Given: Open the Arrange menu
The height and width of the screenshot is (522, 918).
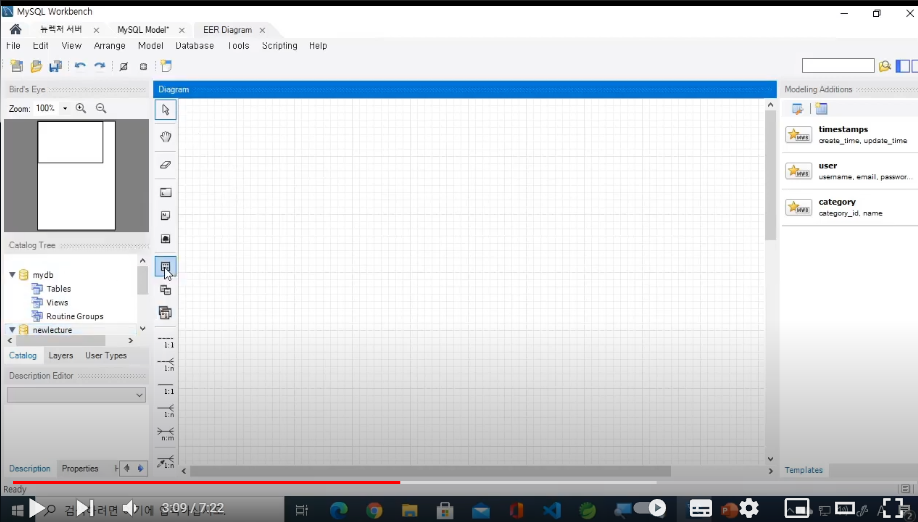Looking at the screenshot, I should pyautogui.click(x=109, y=46).
